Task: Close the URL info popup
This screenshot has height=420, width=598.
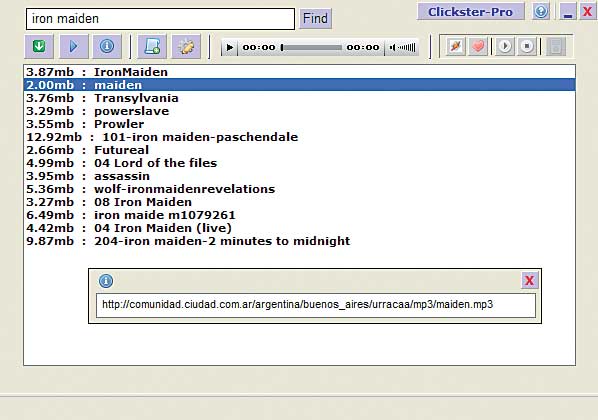Action: (530, 281)
